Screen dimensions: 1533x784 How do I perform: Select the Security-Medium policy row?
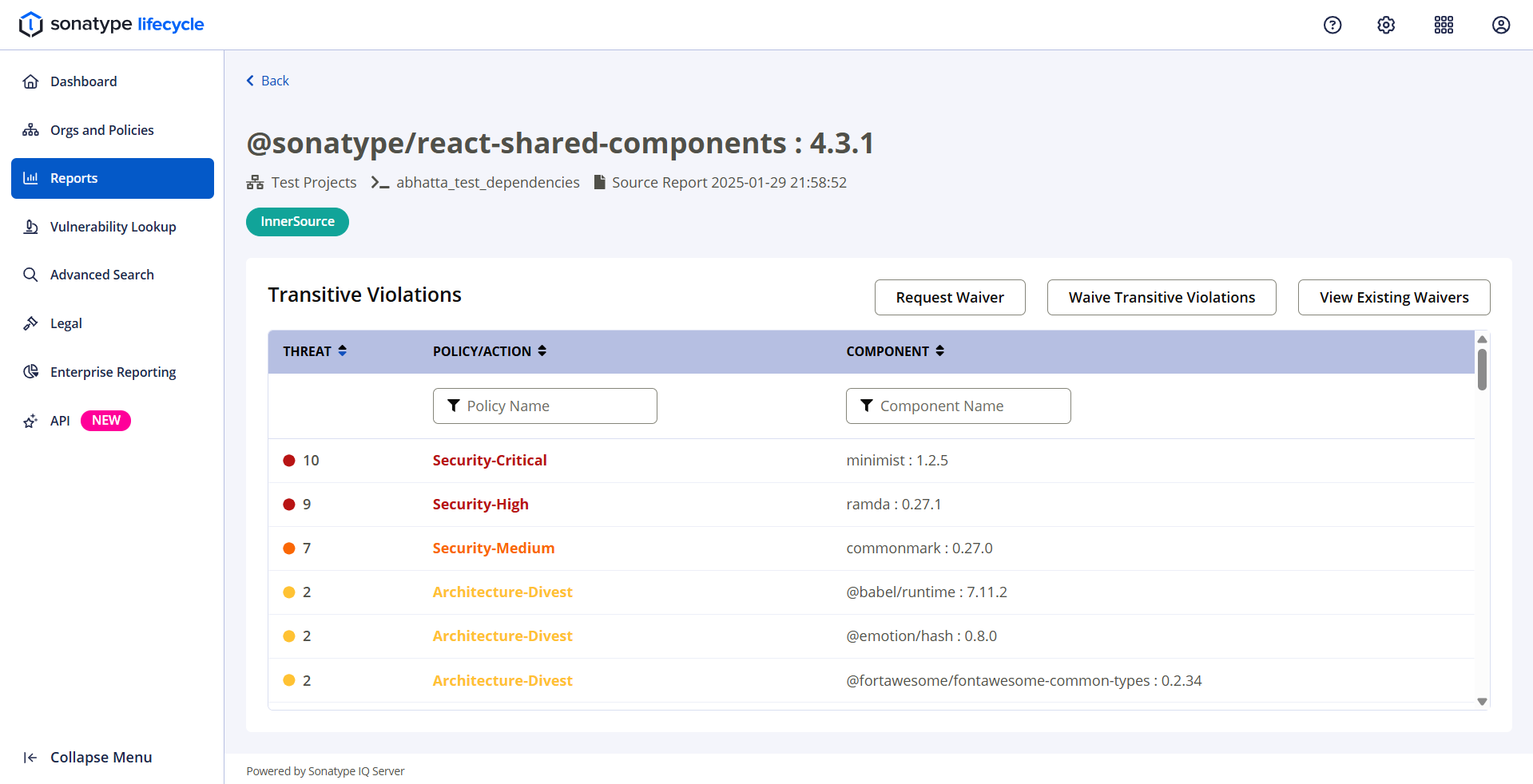(x=872, y=548)
